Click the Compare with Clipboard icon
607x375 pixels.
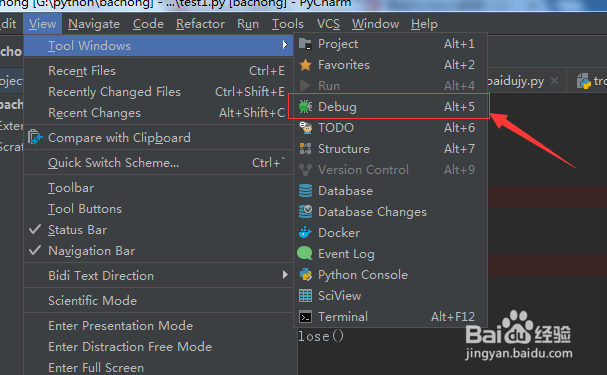35,137
